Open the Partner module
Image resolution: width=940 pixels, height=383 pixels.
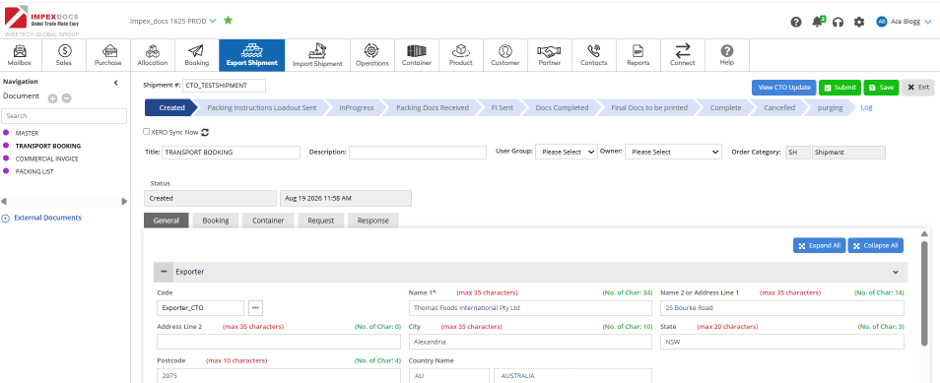pos(549,55)
